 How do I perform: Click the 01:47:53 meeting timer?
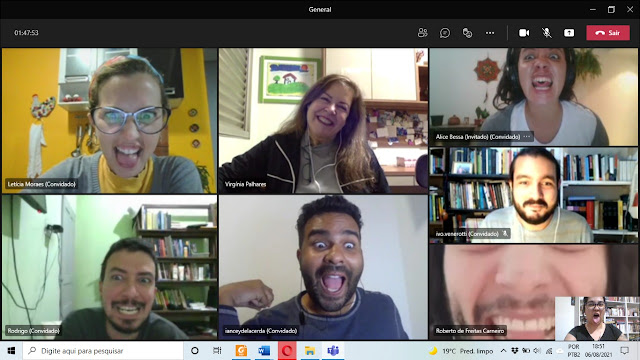coord(26,33)
